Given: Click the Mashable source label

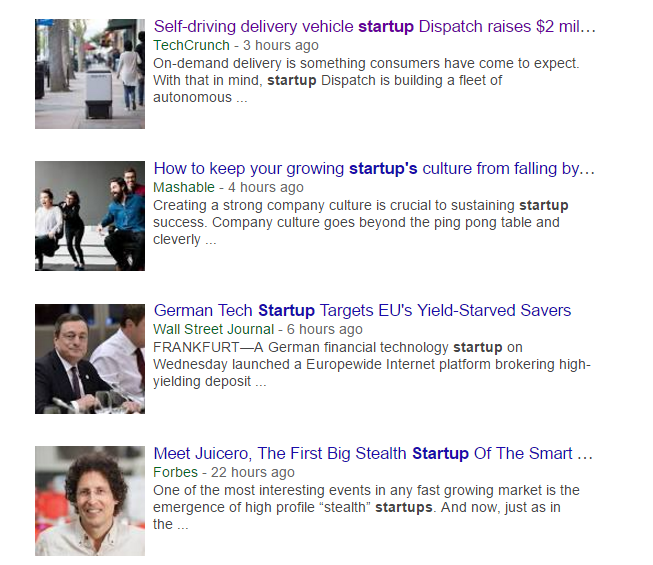Looking at the screenshot, I should pos(185,187).
